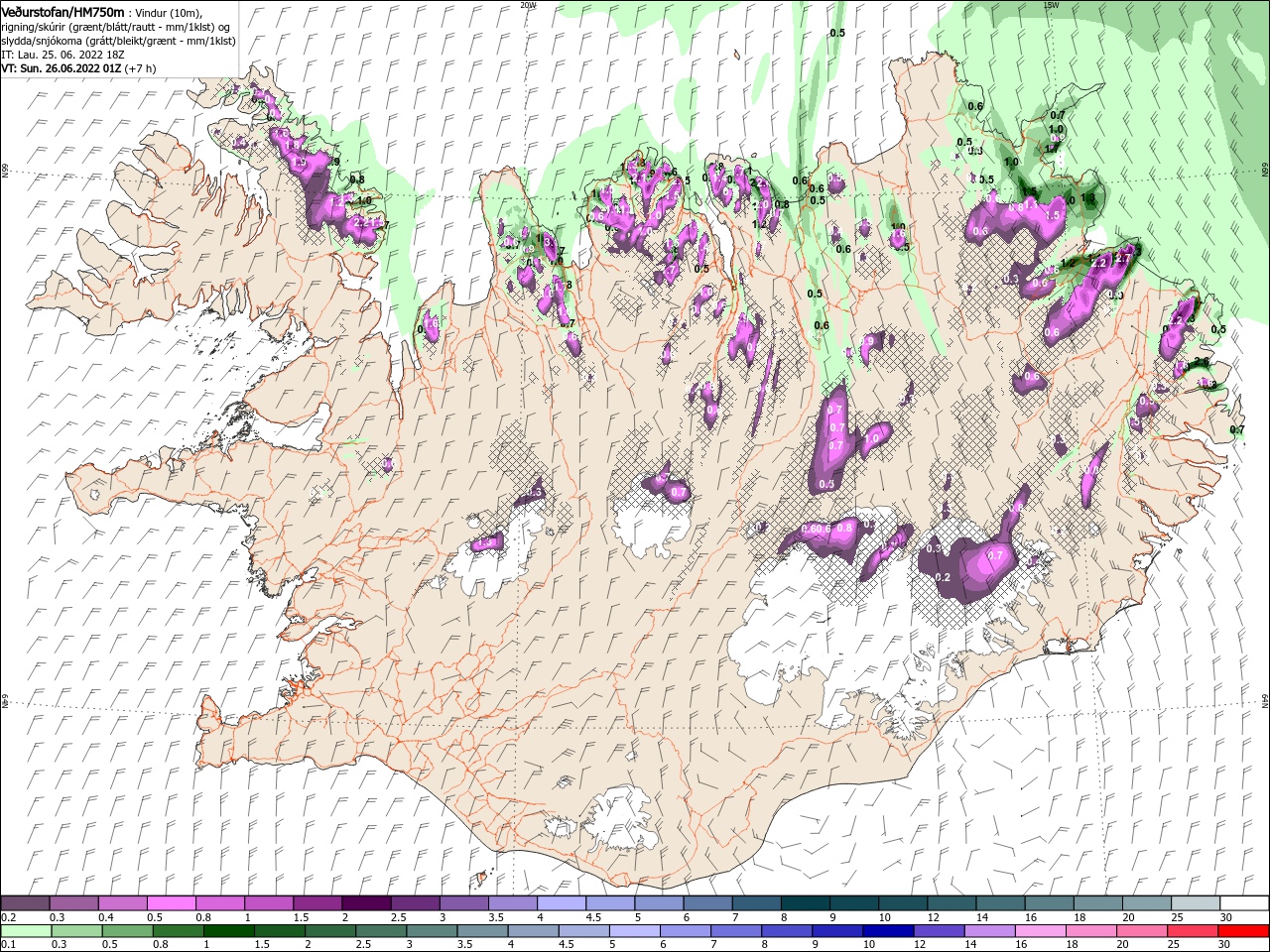
Task: Click the 20W longitude label on top edge
Action: 528,5
